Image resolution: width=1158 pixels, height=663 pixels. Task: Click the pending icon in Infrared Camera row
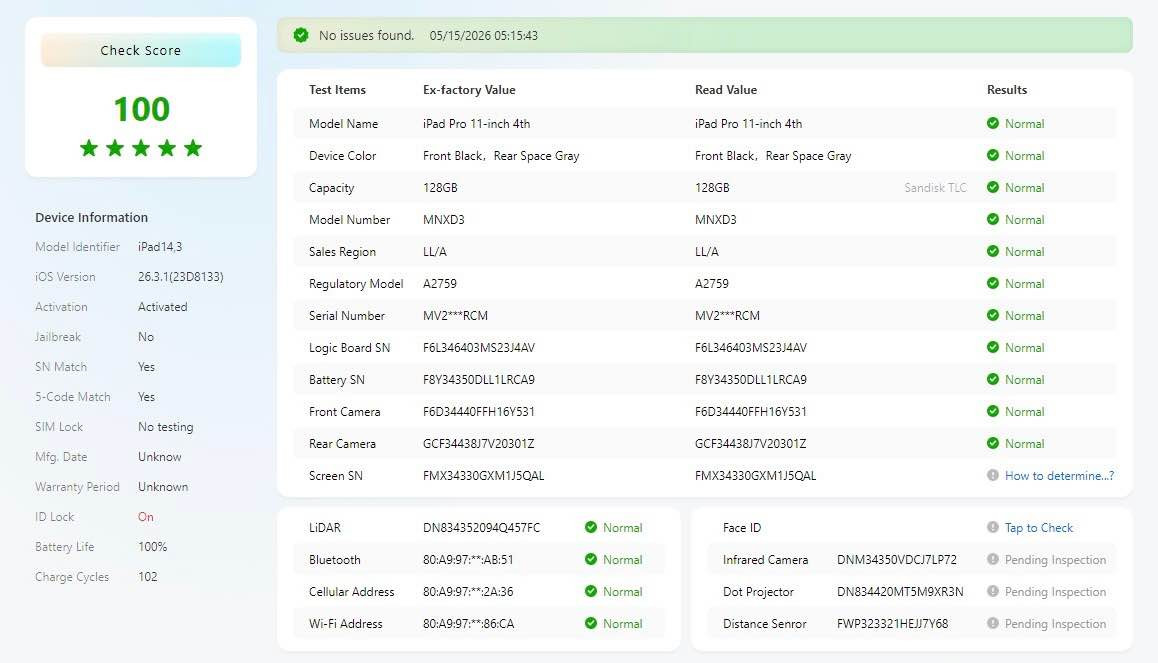click(x=993, y=560)
